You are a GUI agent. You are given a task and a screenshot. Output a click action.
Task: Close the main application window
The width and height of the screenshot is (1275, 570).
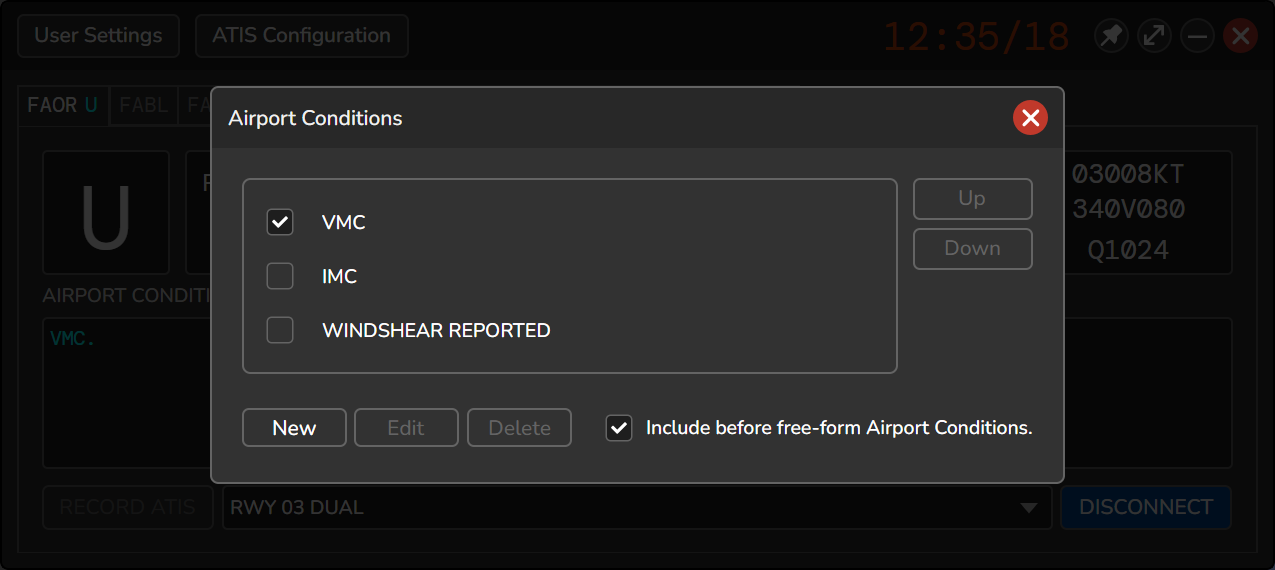[1240, 36]
